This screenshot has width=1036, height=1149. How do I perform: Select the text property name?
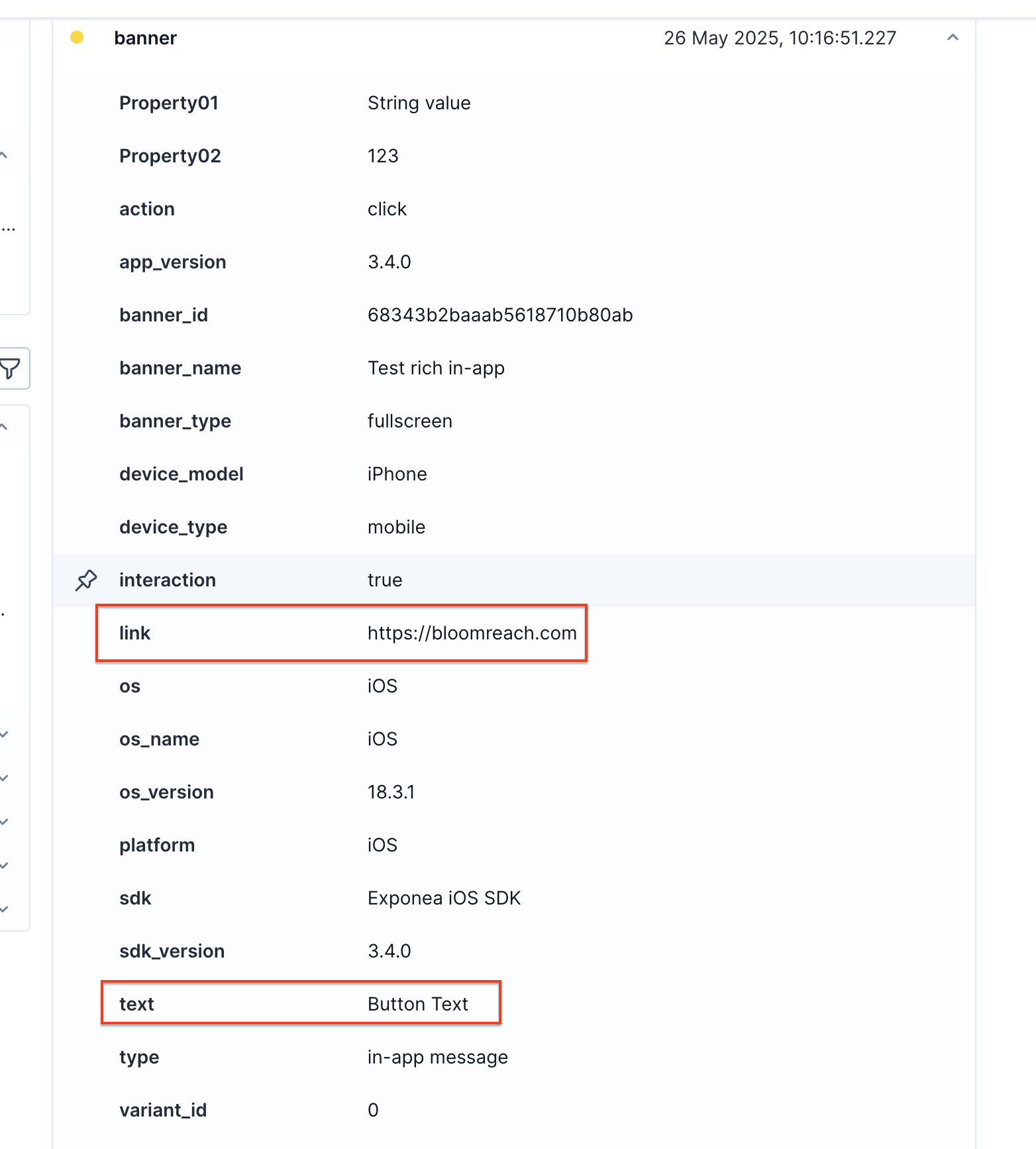coord(136,1004)
